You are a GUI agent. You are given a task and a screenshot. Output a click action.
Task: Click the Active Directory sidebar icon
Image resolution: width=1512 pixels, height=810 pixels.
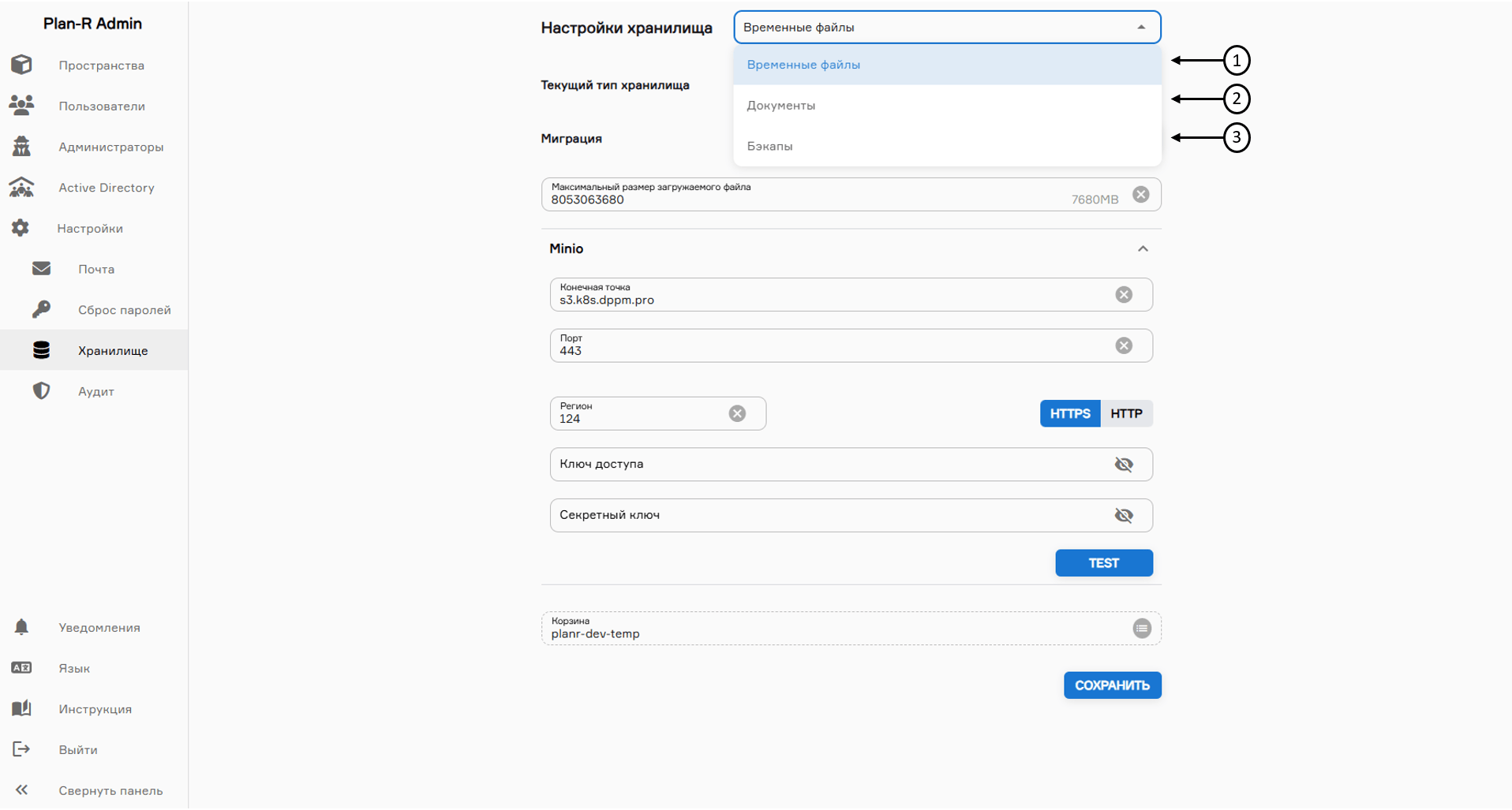click(x=21, y=187)
